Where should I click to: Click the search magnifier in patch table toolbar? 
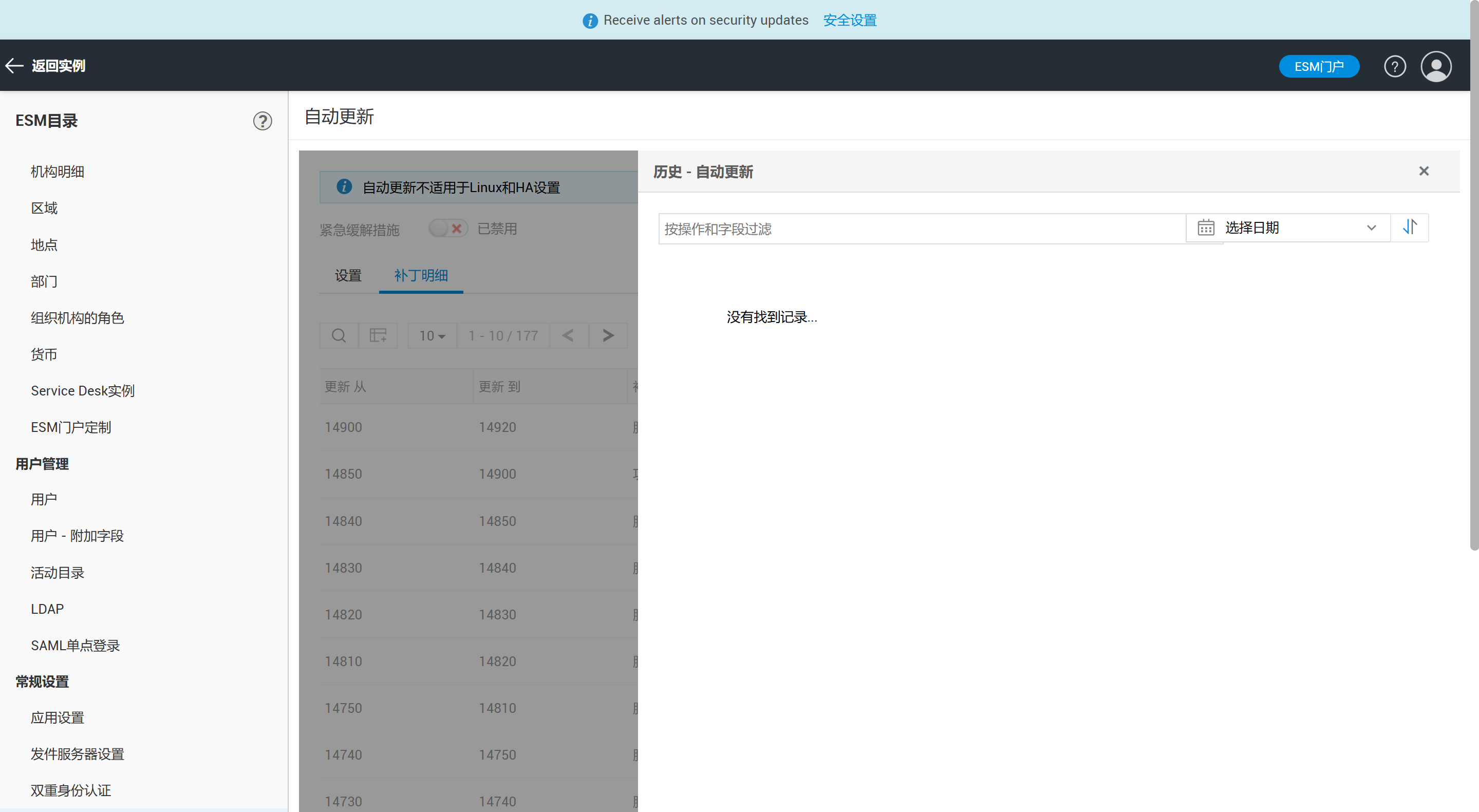(x=339, y=336)
